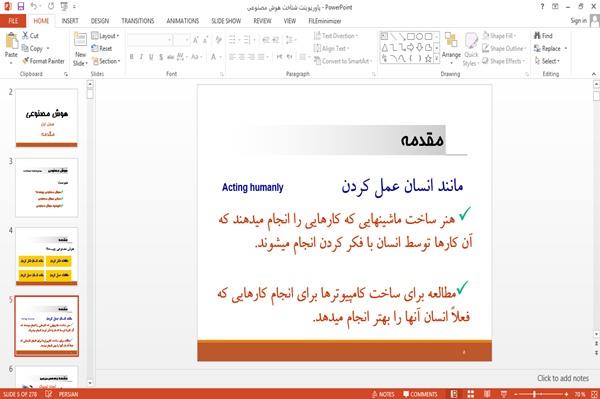Paste clipboard contents with Paste button

pyautogui.click(x=11, y=47)
